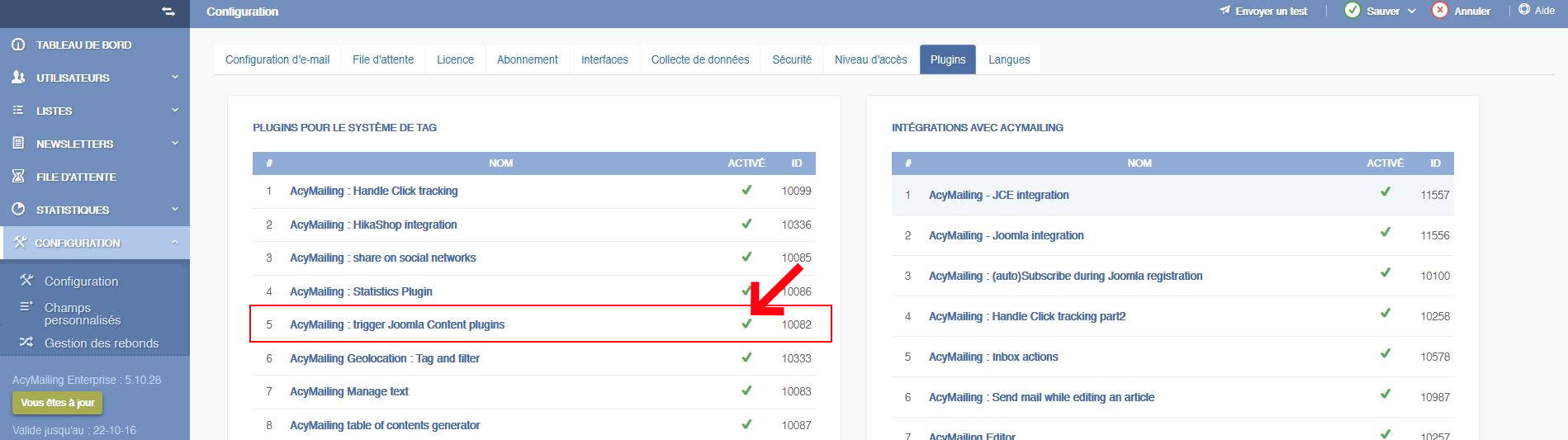Open Tableau de bord menu item
Viewport: 1568px width, 440px height.
tap(83, 45)
